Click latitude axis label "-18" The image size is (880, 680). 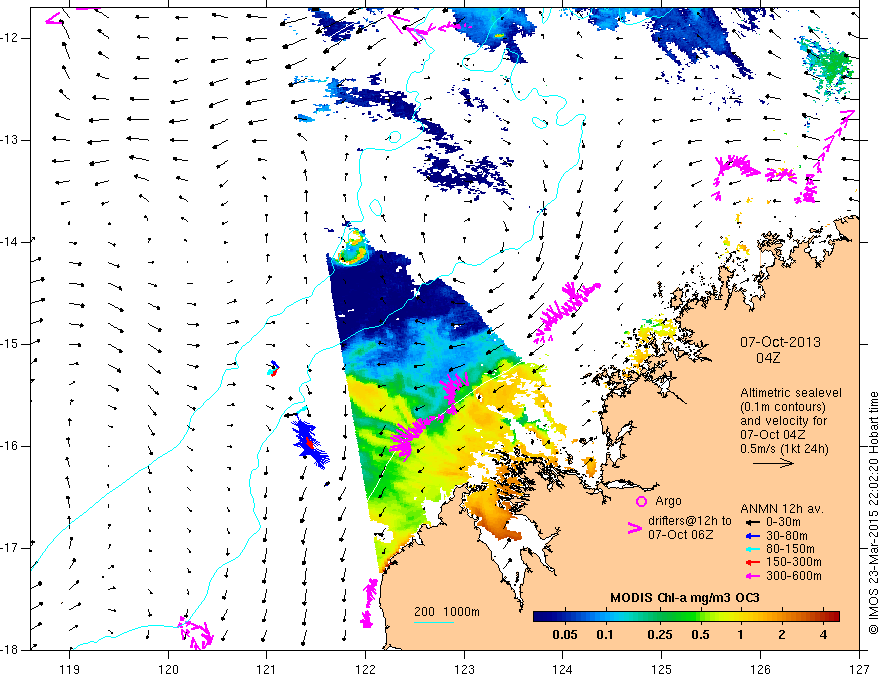(10, 650)
